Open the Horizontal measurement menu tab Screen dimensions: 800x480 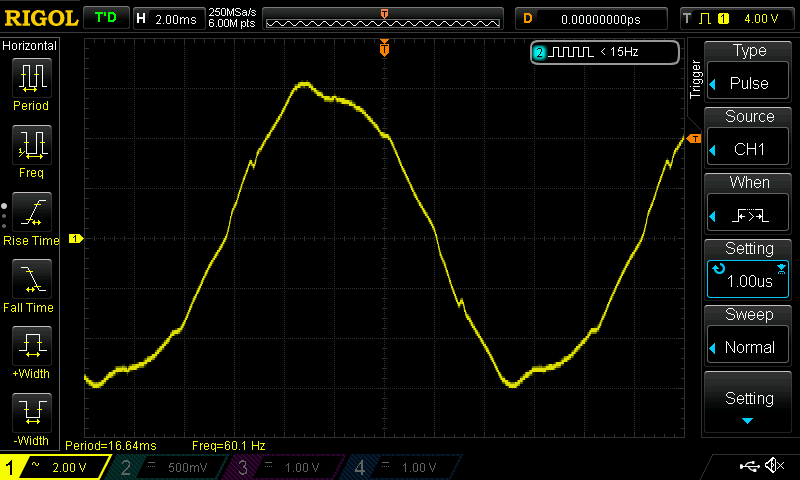click(x=30, y=46)
